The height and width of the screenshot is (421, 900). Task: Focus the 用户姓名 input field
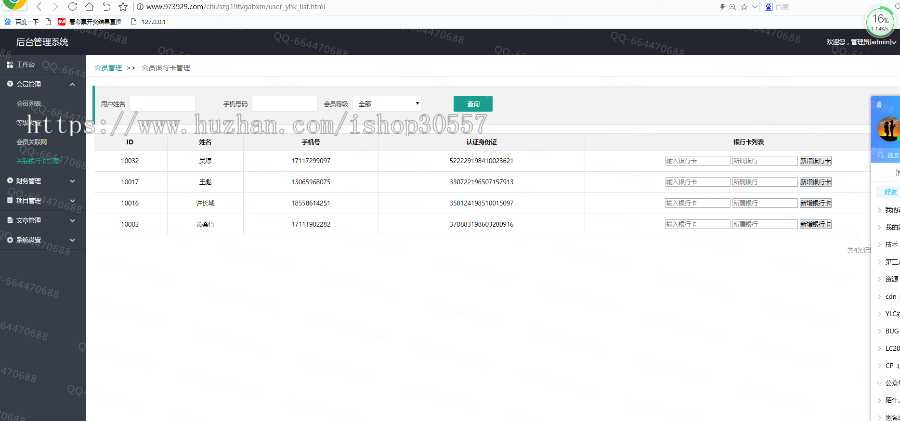pyautogui.click(x=162, y=104)
